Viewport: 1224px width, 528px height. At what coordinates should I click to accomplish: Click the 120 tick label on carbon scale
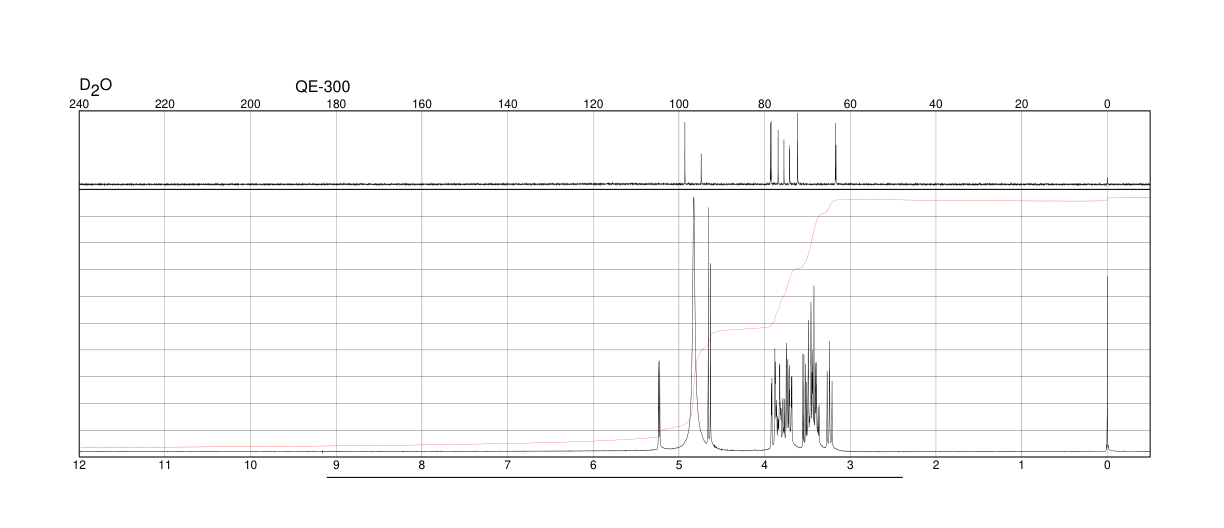tap(593, 104)
